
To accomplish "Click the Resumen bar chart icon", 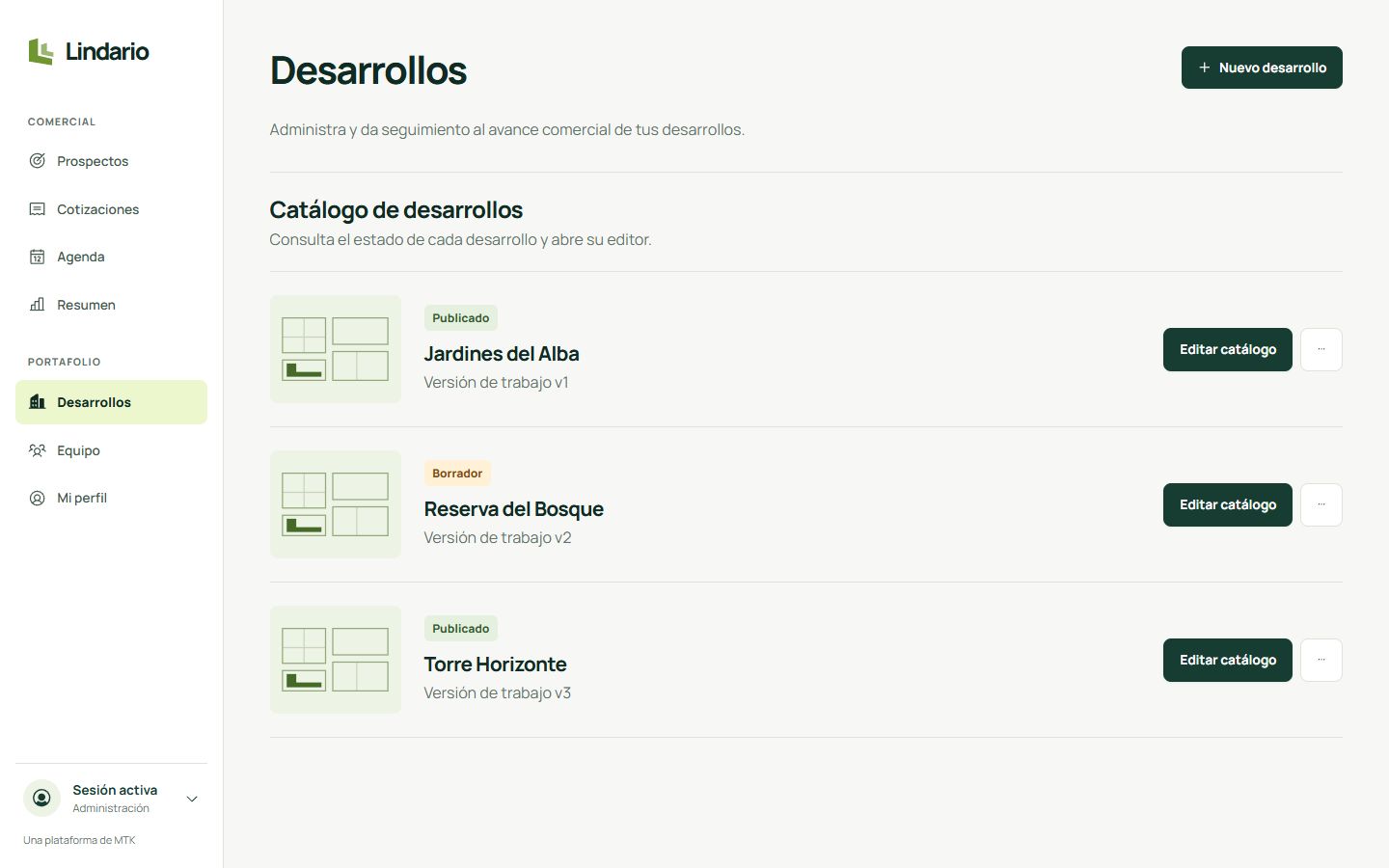I will point(37,305).
